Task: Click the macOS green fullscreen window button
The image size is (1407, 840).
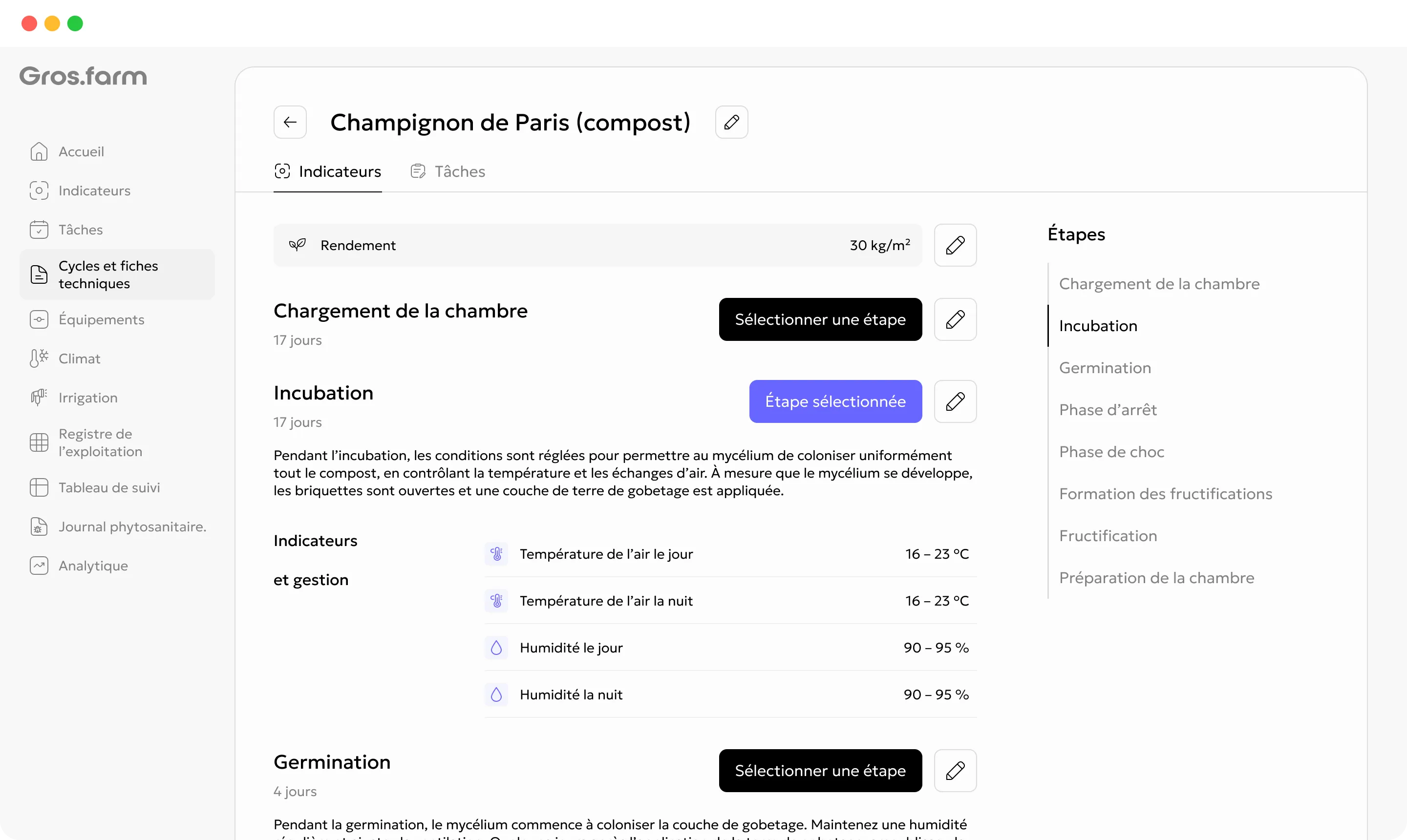Action: [75, 23]
